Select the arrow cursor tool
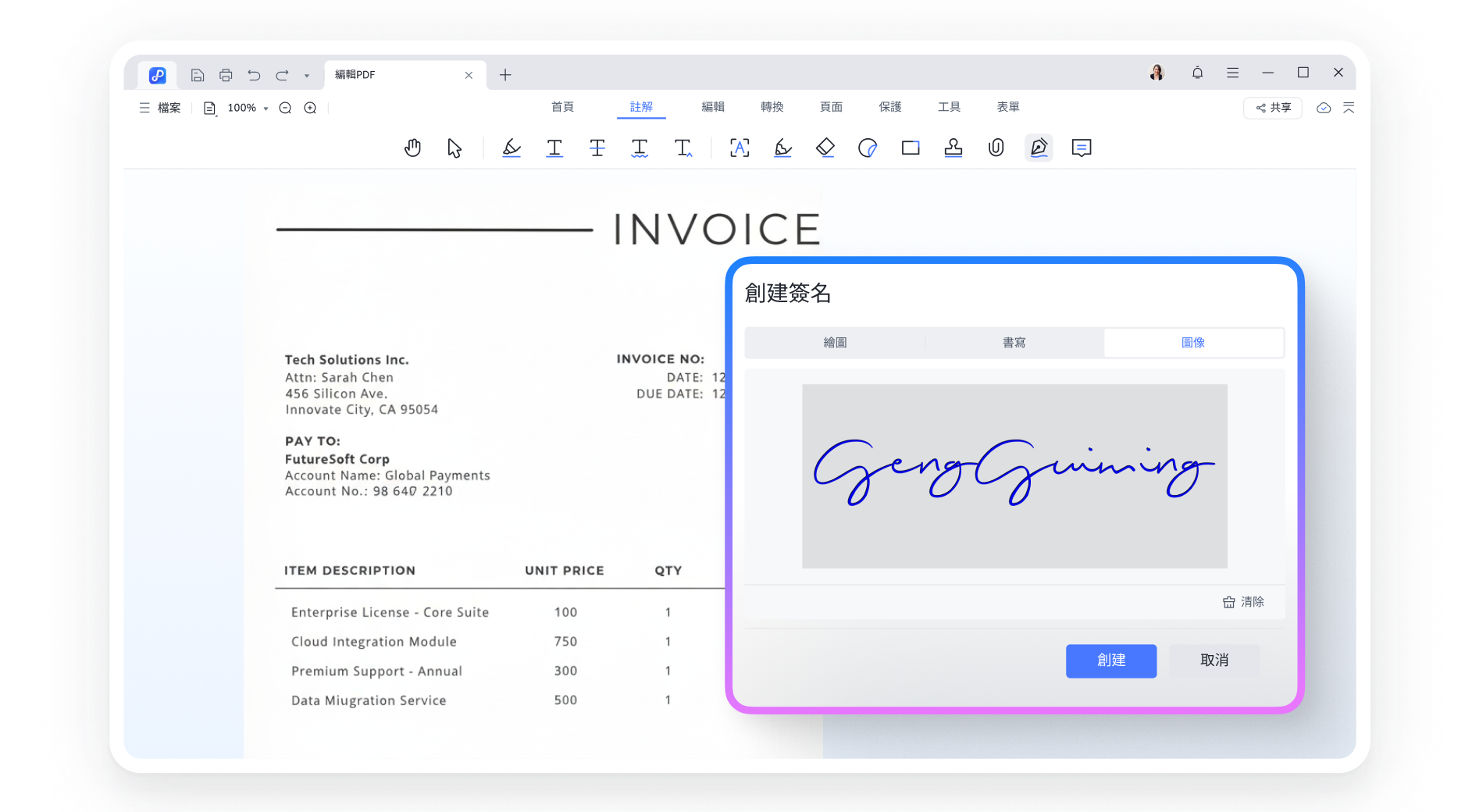The height and width of the screenshot is (812, 1465). [x=454, y=148]
